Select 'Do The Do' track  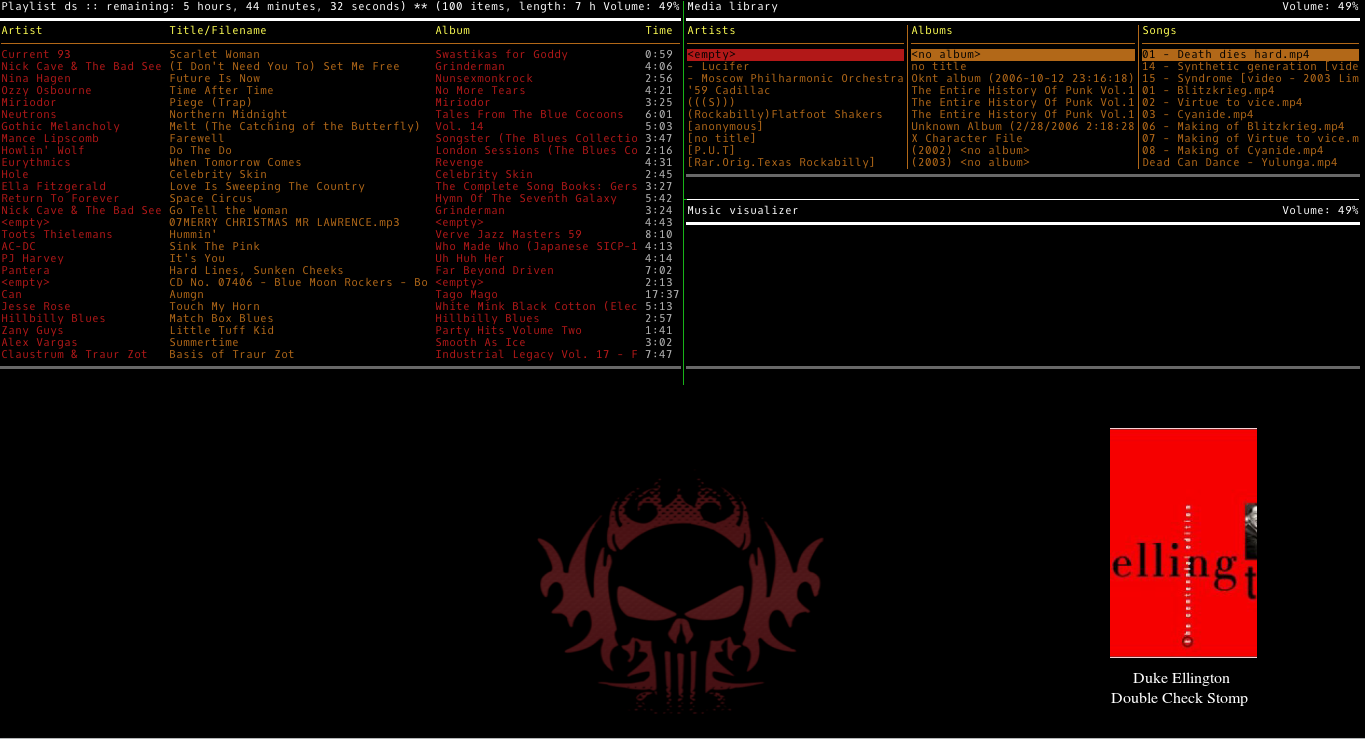pyautogui.click(x=340, y=151)
